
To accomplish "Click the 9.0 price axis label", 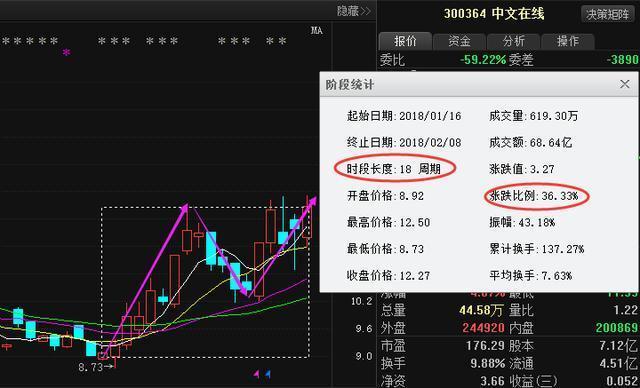I will [364, 356].
